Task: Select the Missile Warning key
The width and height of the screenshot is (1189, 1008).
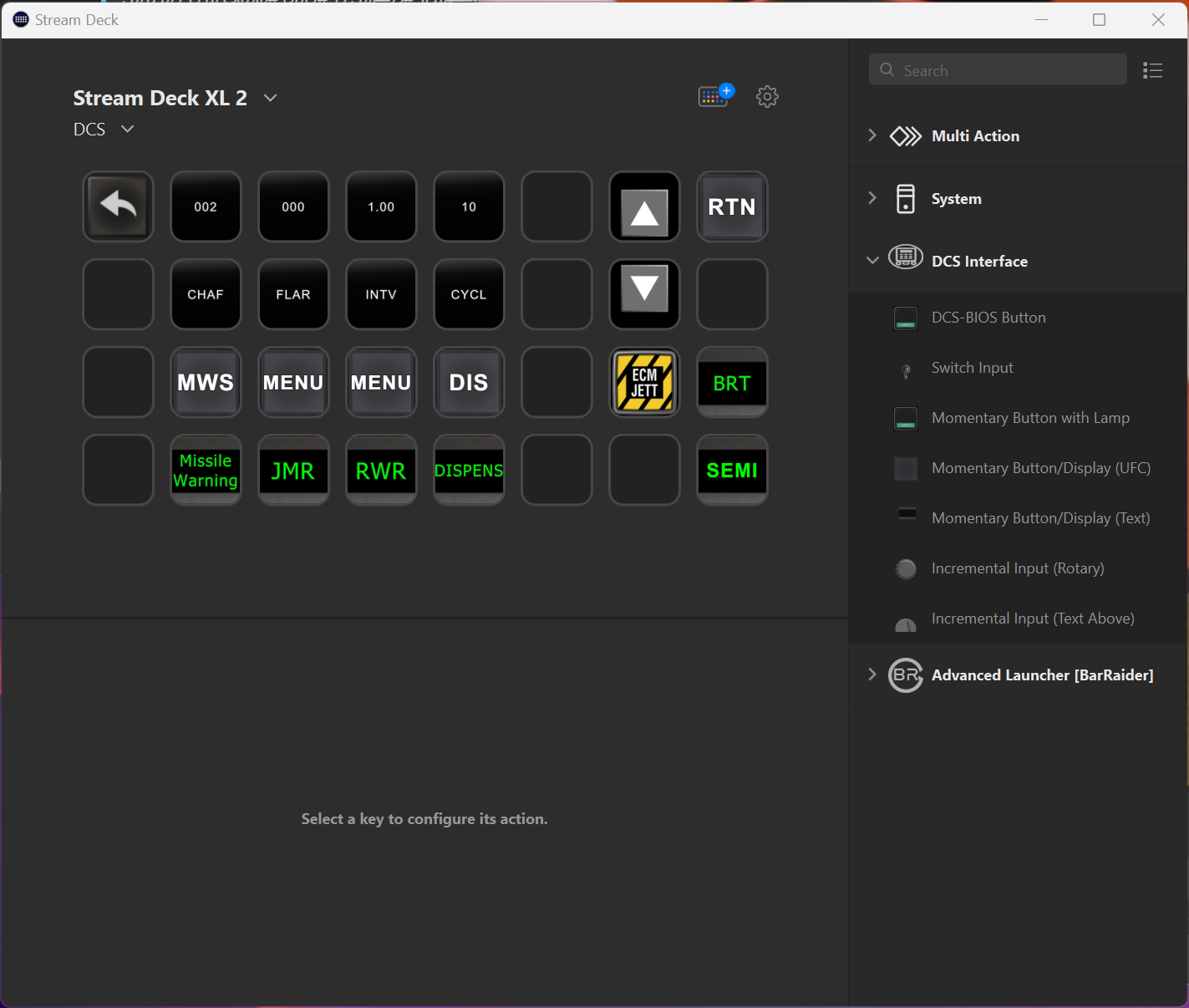Action: pos(206,471)
